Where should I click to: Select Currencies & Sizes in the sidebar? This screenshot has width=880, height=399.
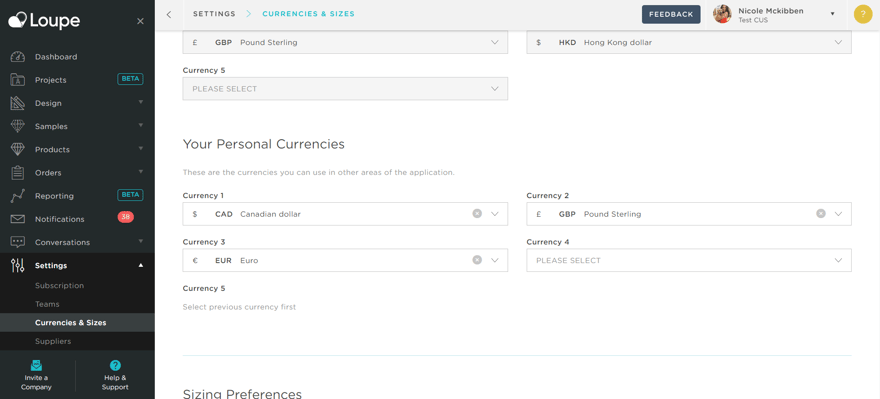pos(77,323)
